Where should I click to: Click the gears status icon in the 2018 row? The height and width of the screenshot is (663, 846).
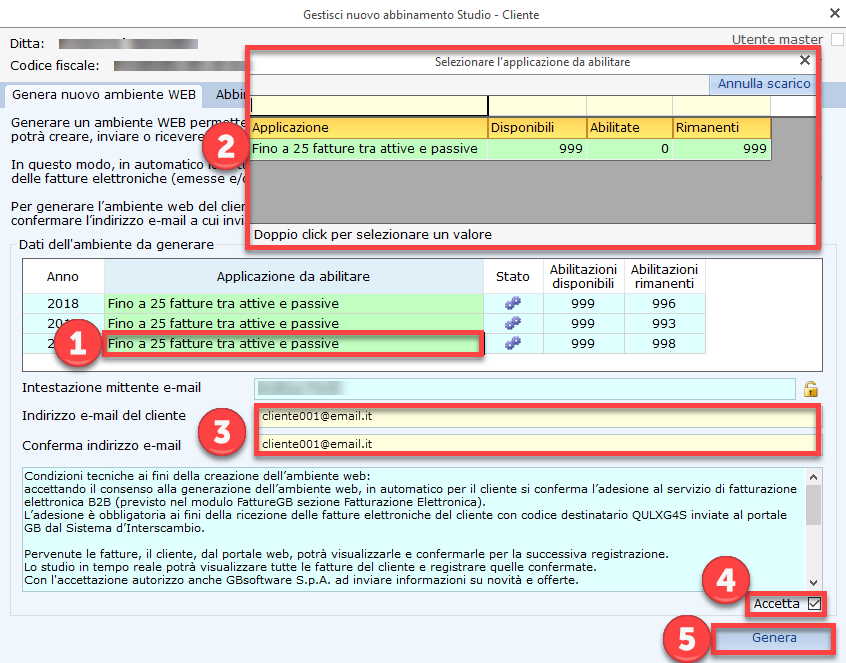click(513, 303)
